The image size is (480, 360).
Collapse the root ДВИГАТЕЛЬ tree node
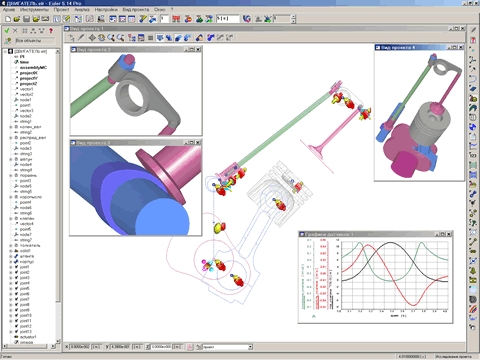tap(5, 51)
